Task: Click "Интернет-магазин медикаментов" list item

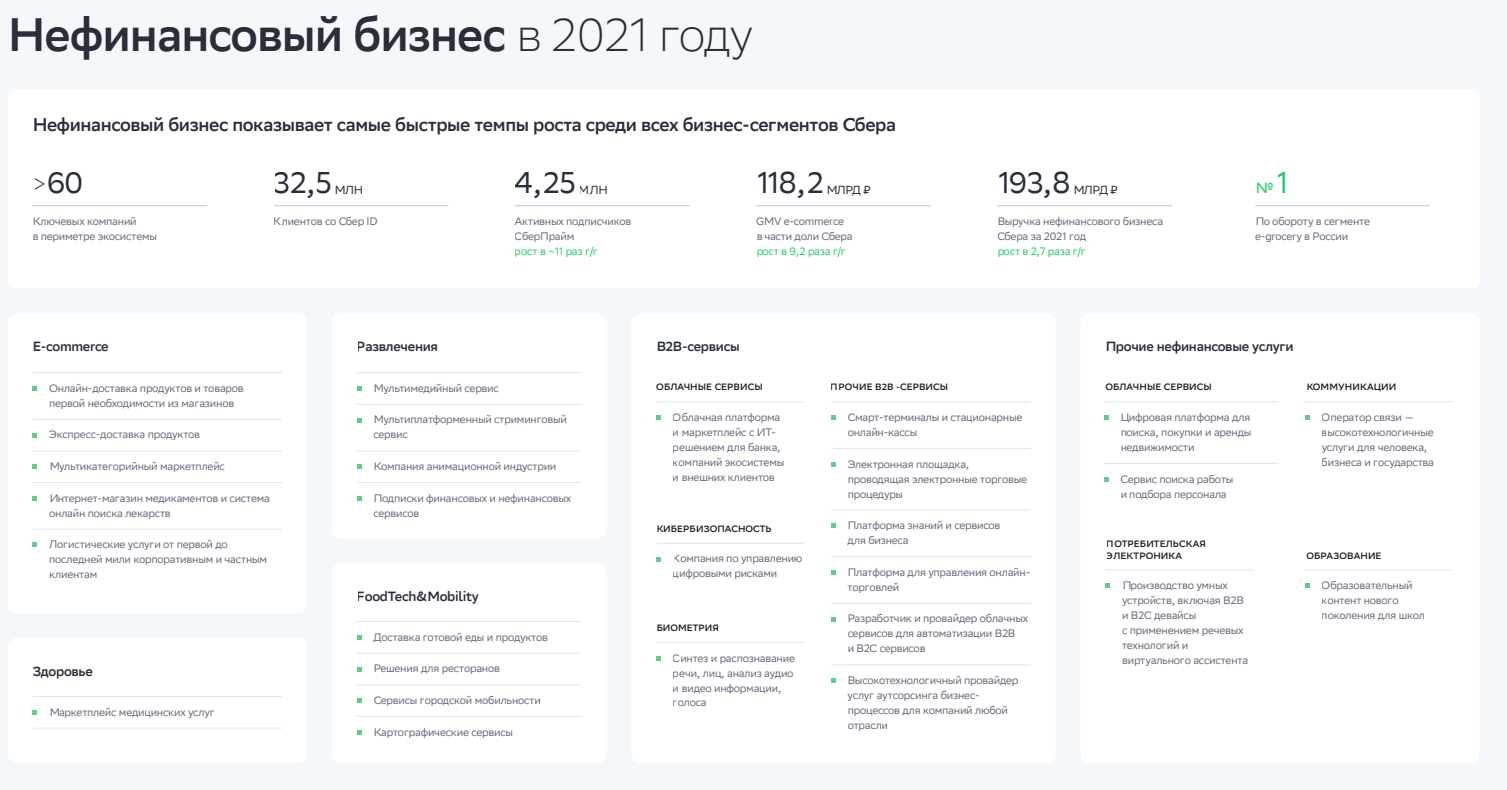Action: 159,505
